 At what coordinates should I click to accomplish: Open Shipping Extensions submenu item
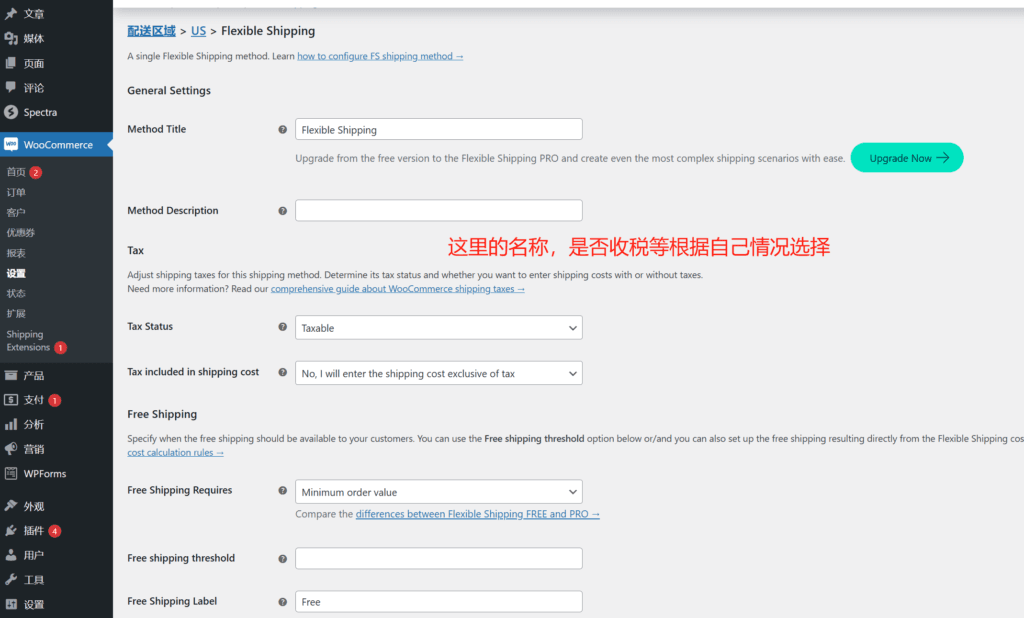[28, 340]
